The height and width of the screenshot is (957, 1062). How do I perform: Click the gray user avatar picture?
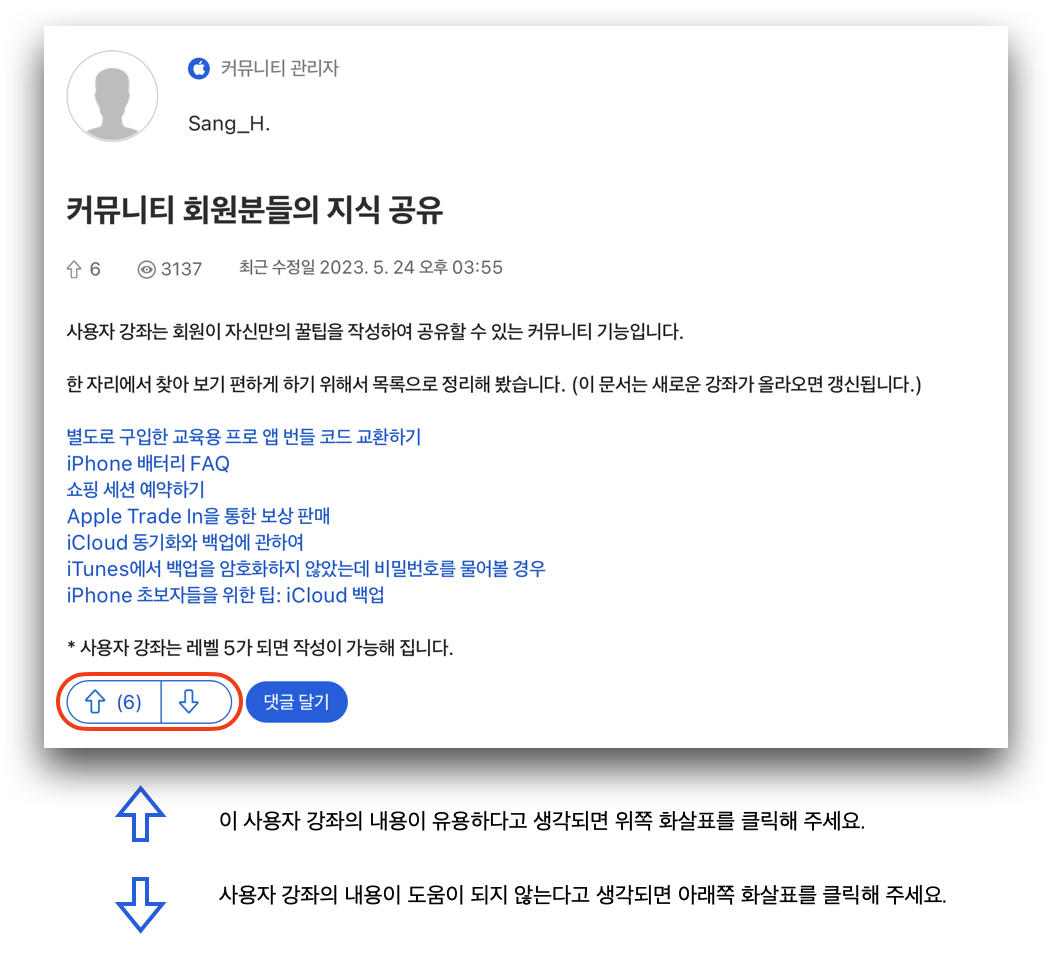(x=112, y=96)
